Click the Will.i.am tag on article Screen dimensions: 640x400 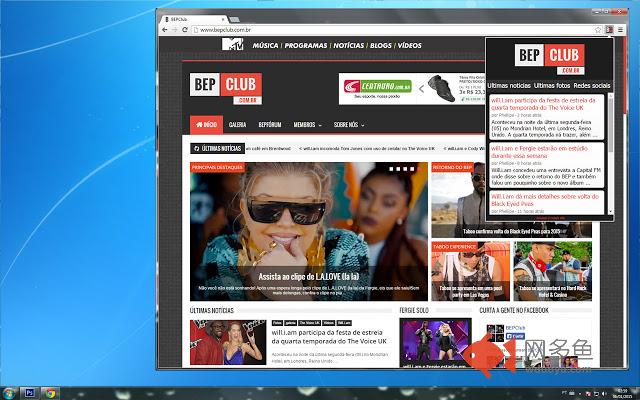[x=344, y=323]
